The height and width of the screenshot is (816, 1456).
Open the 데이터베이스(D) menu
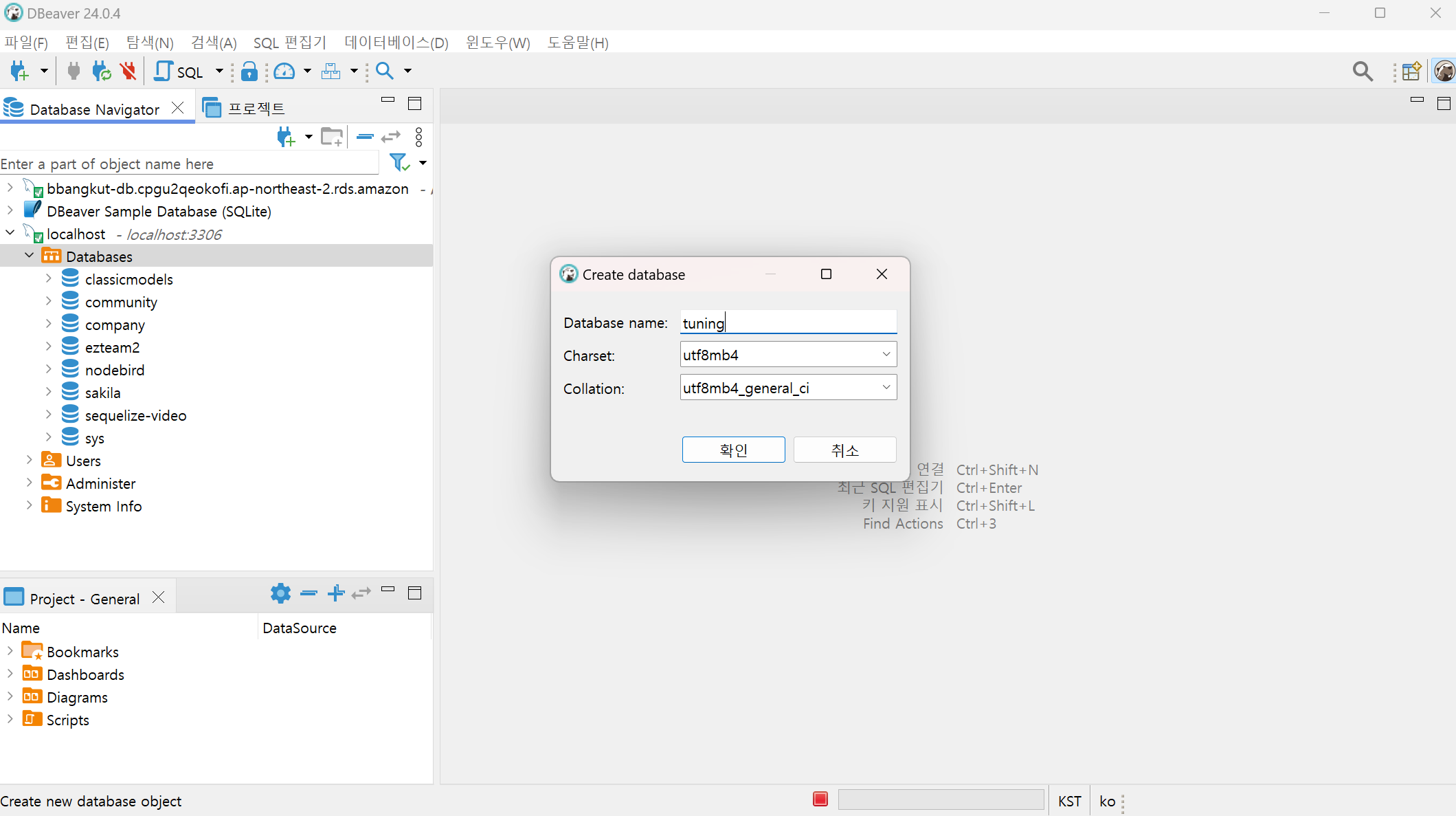[x=396, y=43]
